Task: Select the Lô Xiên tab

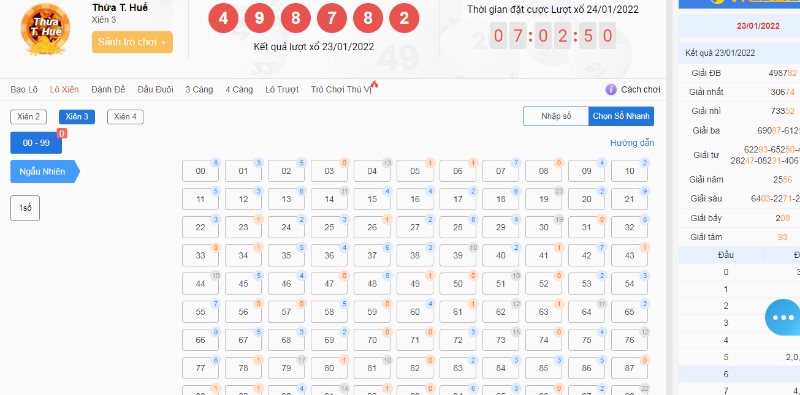Action: pos(64,89)
